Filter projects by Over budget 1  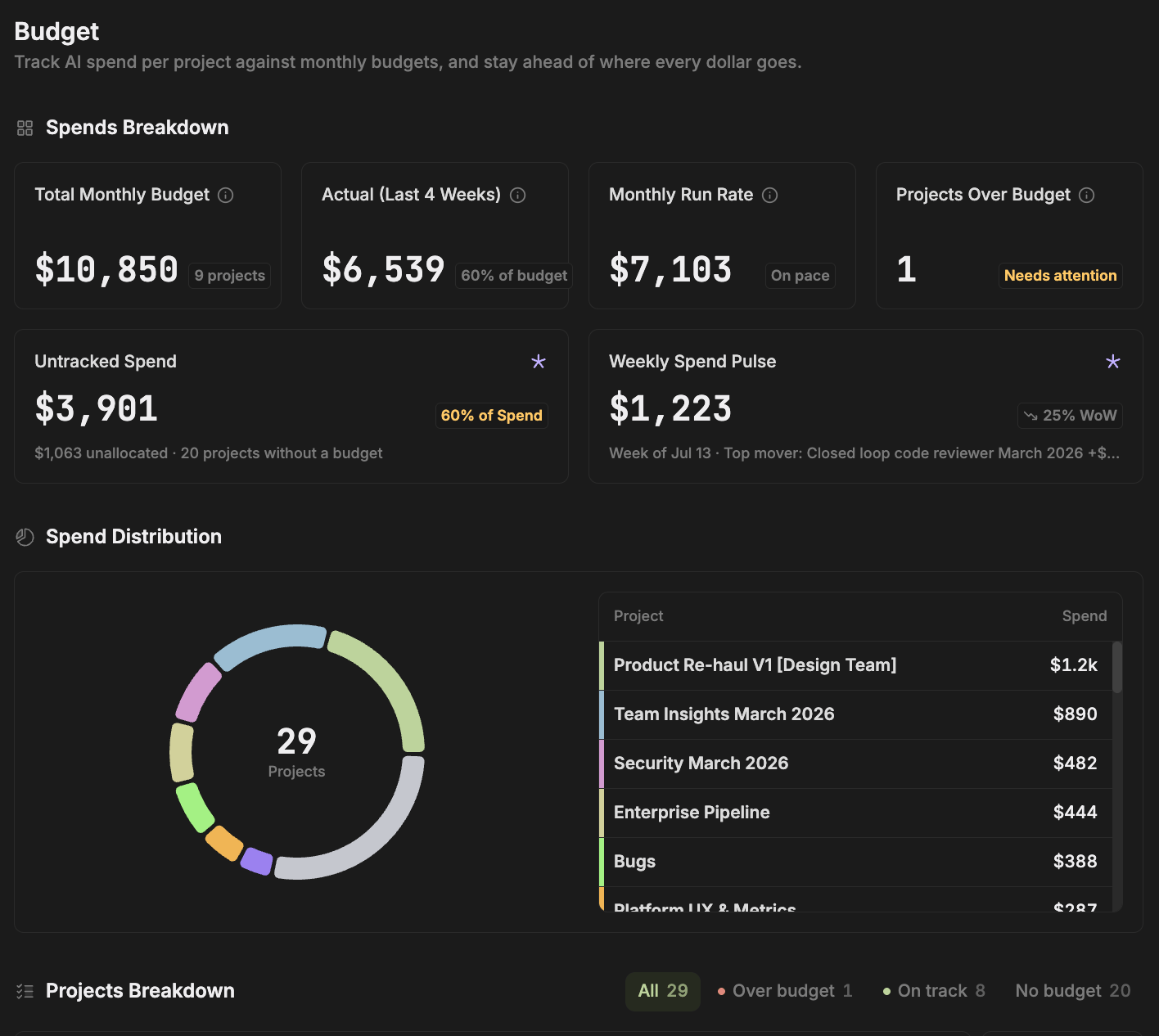pyautogui.click(x=785, y=991)
